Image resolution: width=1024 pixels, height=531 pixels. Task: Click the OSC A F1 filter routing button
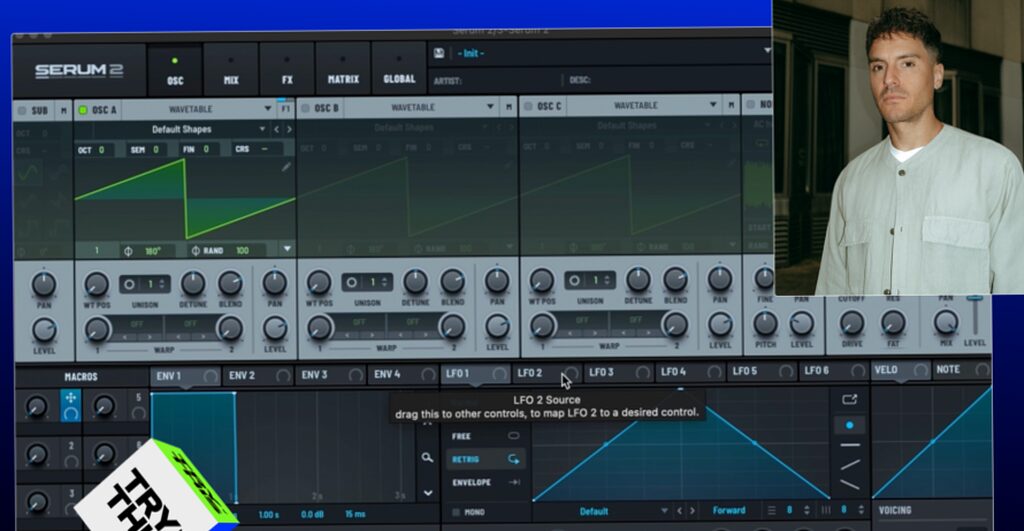coord(285,109)
